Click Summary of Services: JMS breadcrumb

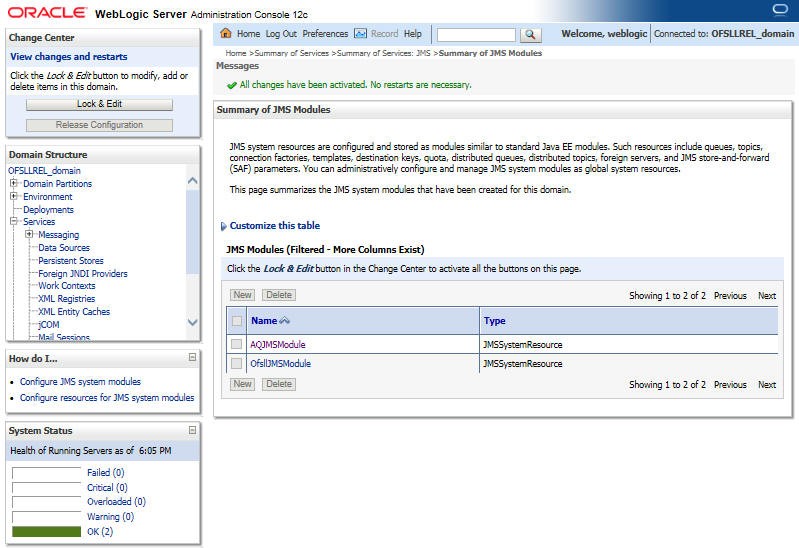coord(383,53)
